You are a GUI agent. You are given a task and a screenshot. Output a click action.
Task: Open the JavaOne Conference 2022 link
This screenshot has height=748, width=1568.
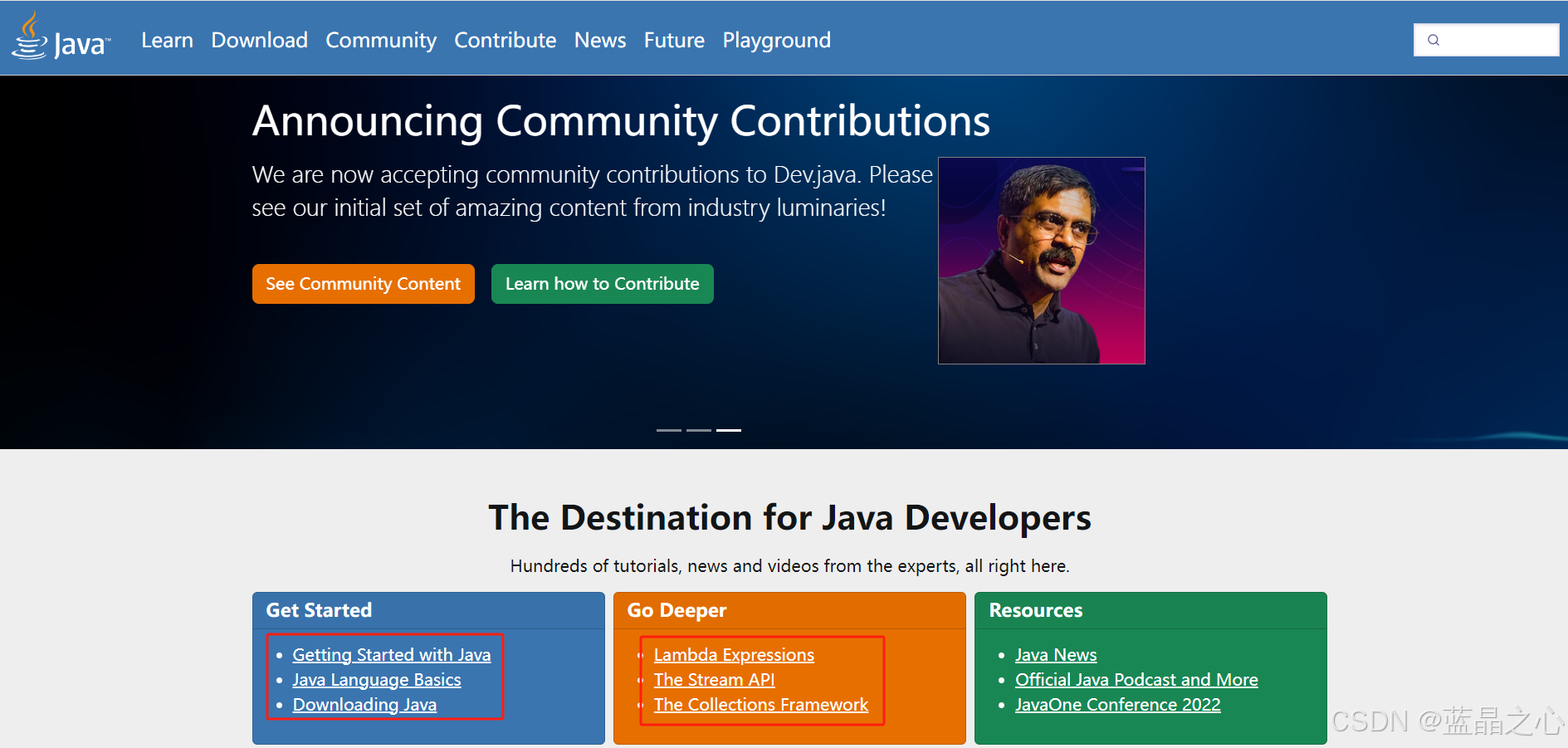1118,705
